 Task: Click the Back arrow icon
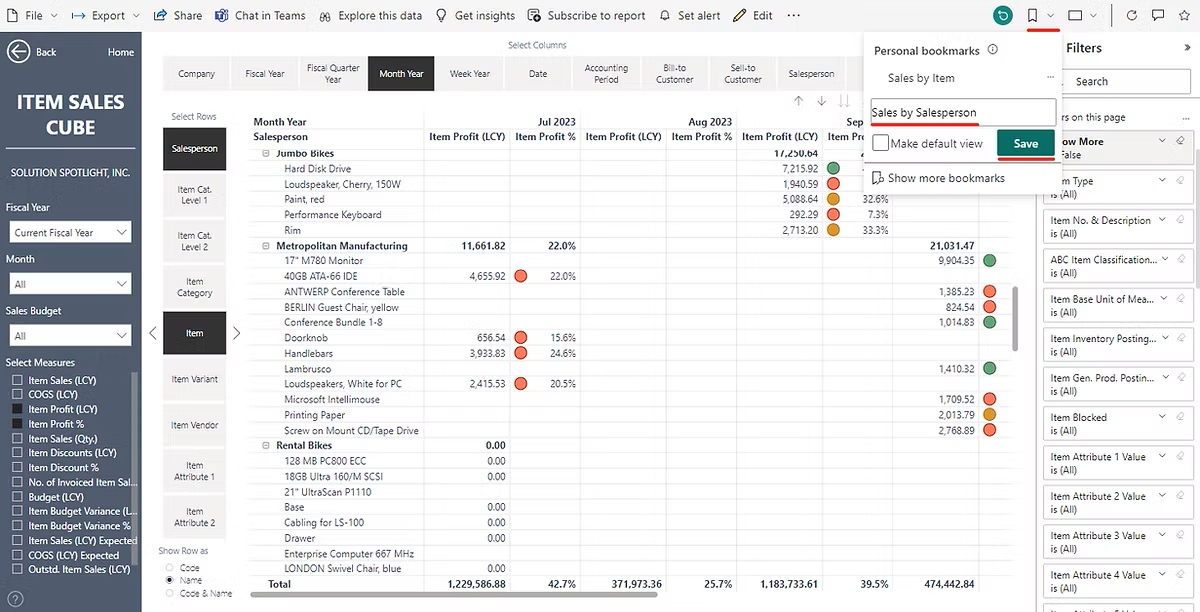tap(18, 52)
